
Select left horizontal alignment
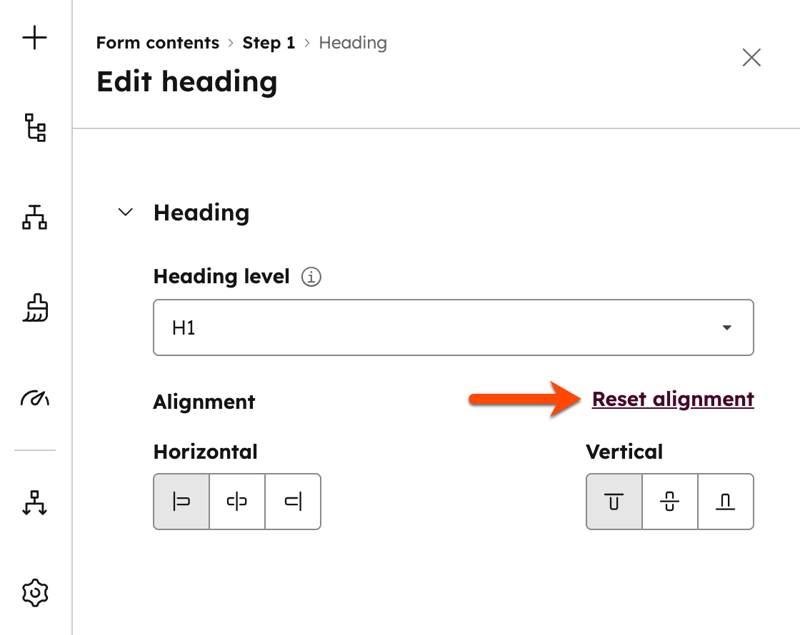coord(182,501)
